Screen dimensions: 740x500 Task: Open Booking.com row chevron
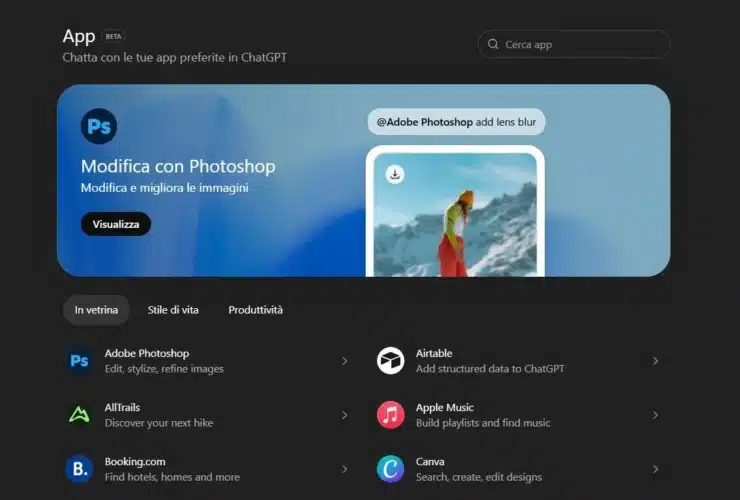pos(345,469)
